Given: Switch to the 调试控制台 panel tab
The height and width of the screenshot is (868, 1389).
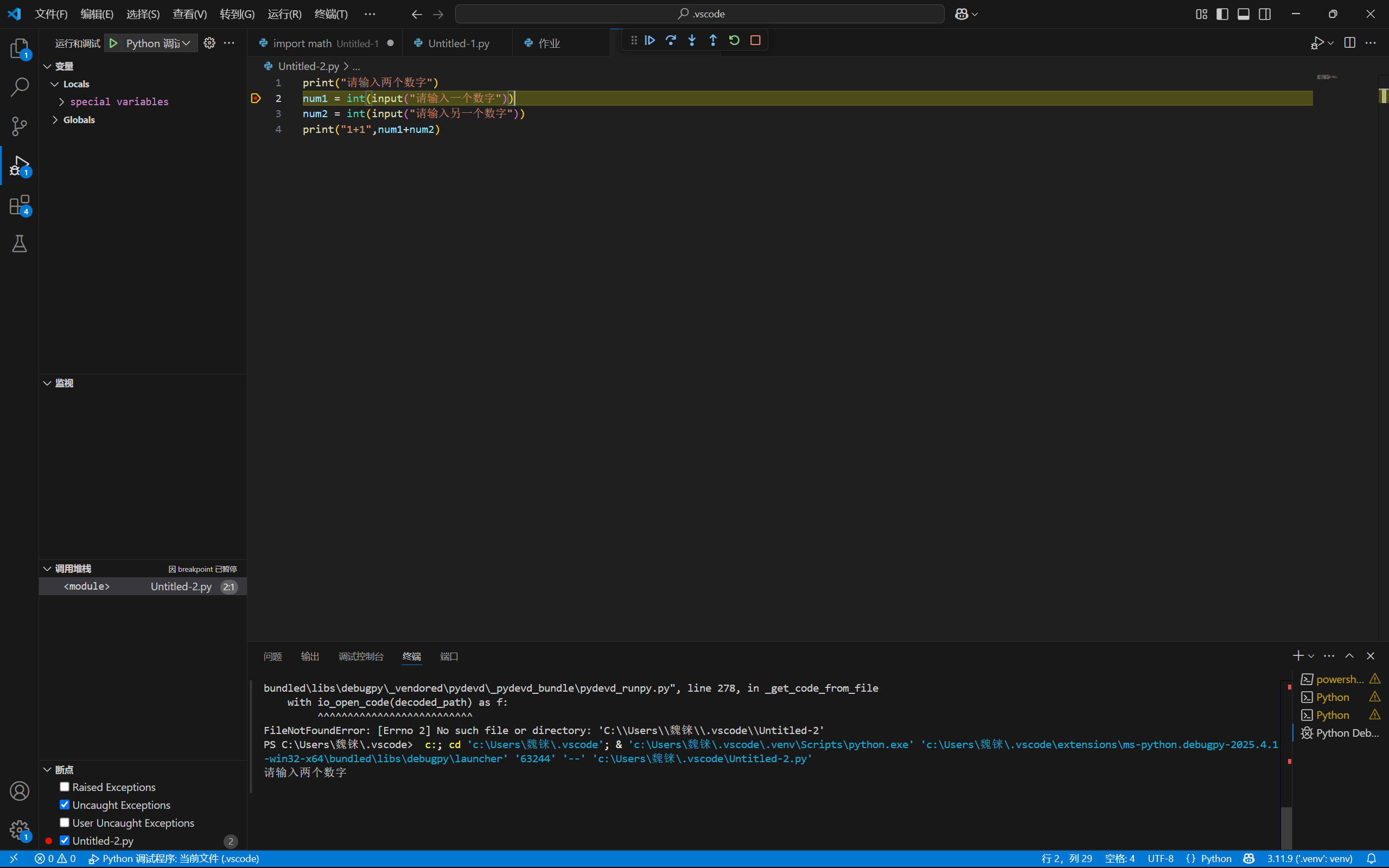Looking at the screenshot, I should pos(360,656).
